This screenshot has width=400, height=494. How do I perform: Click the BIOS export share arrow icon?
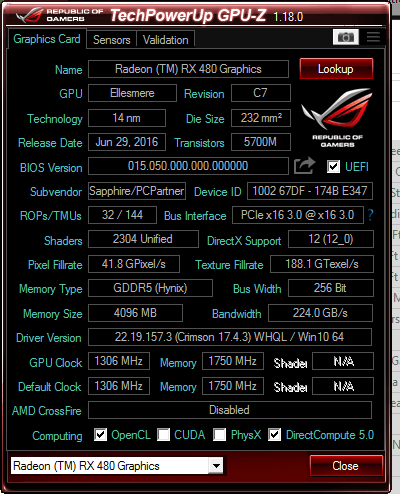[x=304, y=166]
